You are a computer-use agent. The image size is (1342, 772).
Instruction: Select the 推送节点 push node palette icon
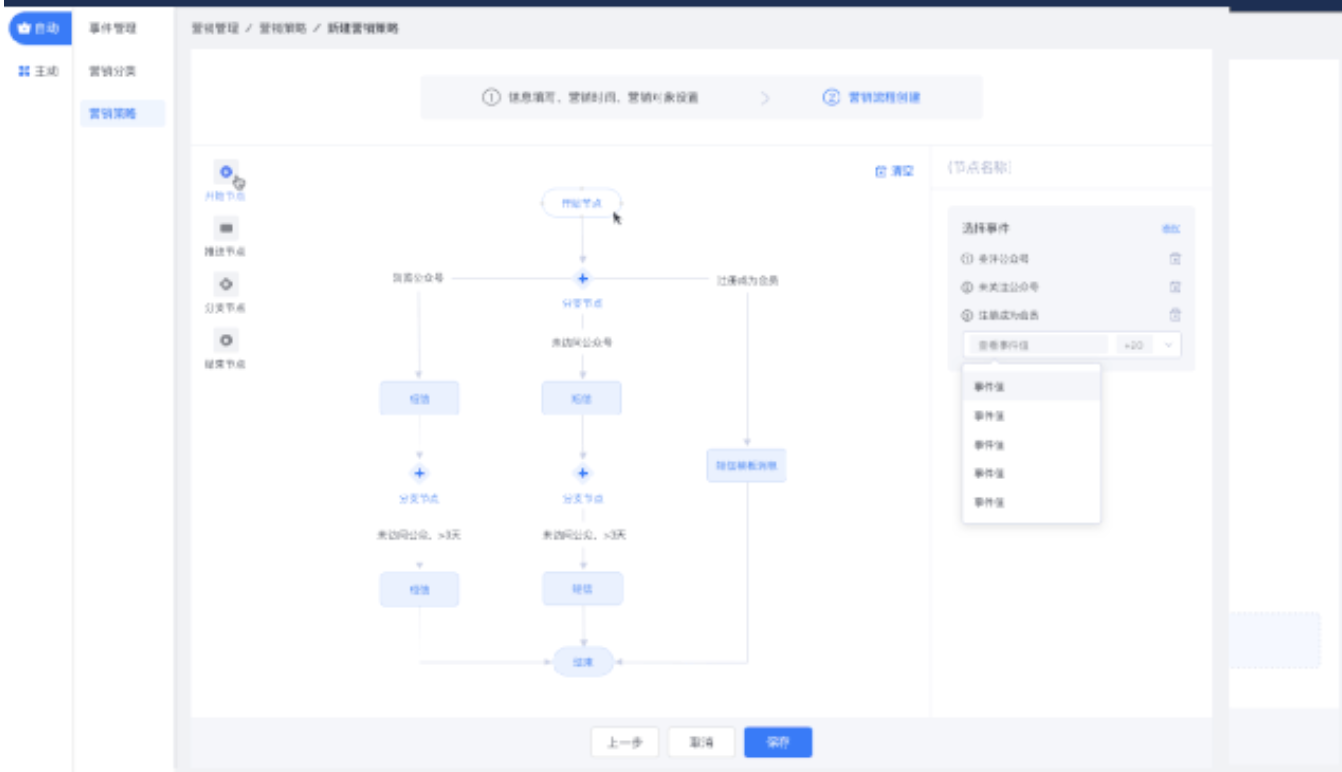(x=226, y=228)
